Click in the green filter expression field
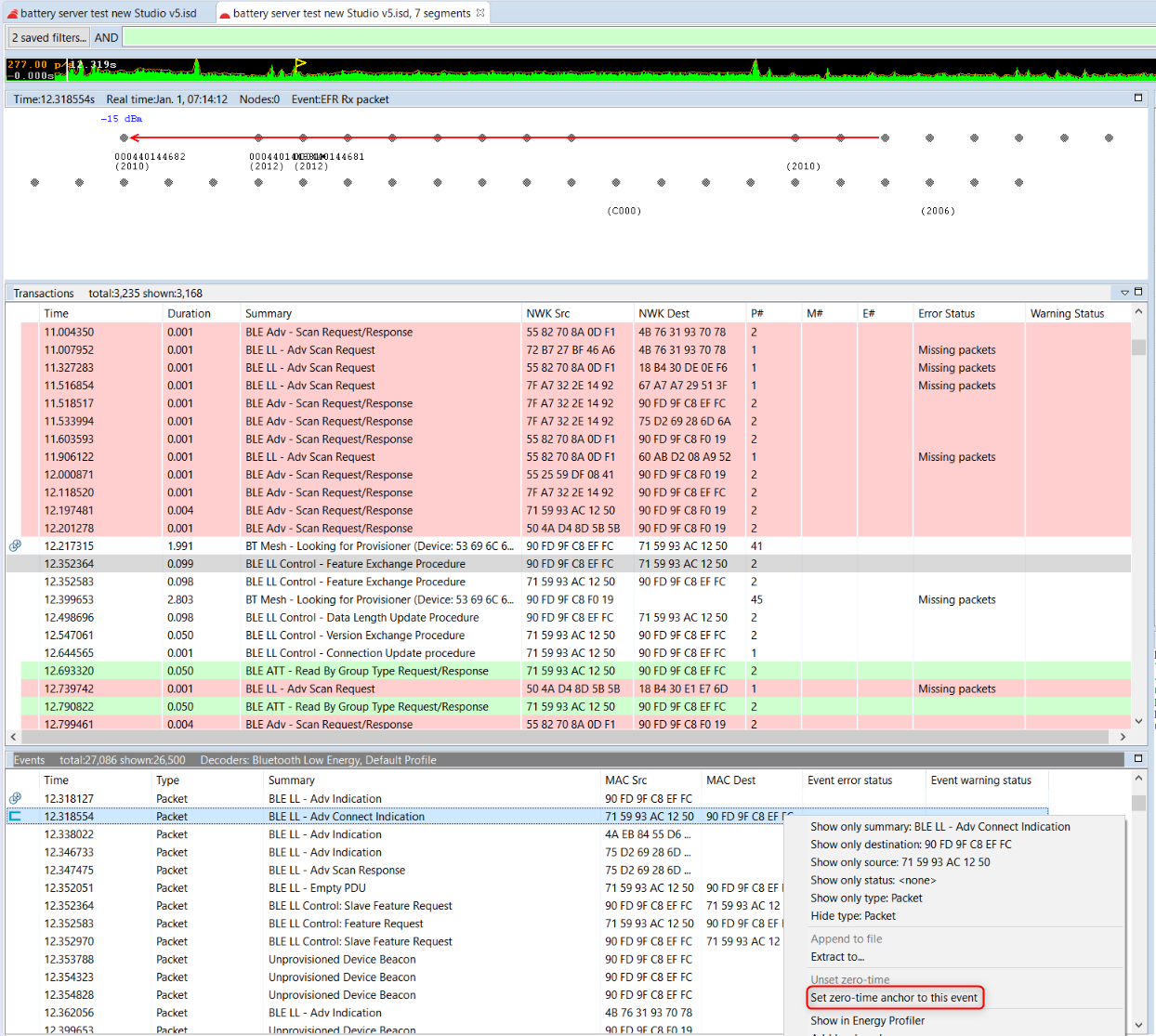Viewport: 1156px width, 1036px height. (x=632, y=37)
